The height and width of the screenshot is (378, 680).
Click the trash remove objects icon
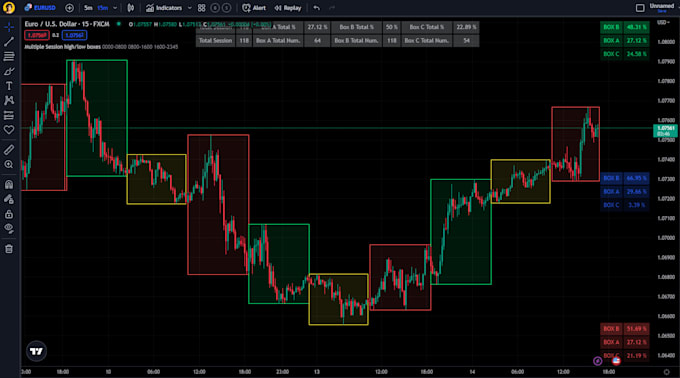click(9, 249)
